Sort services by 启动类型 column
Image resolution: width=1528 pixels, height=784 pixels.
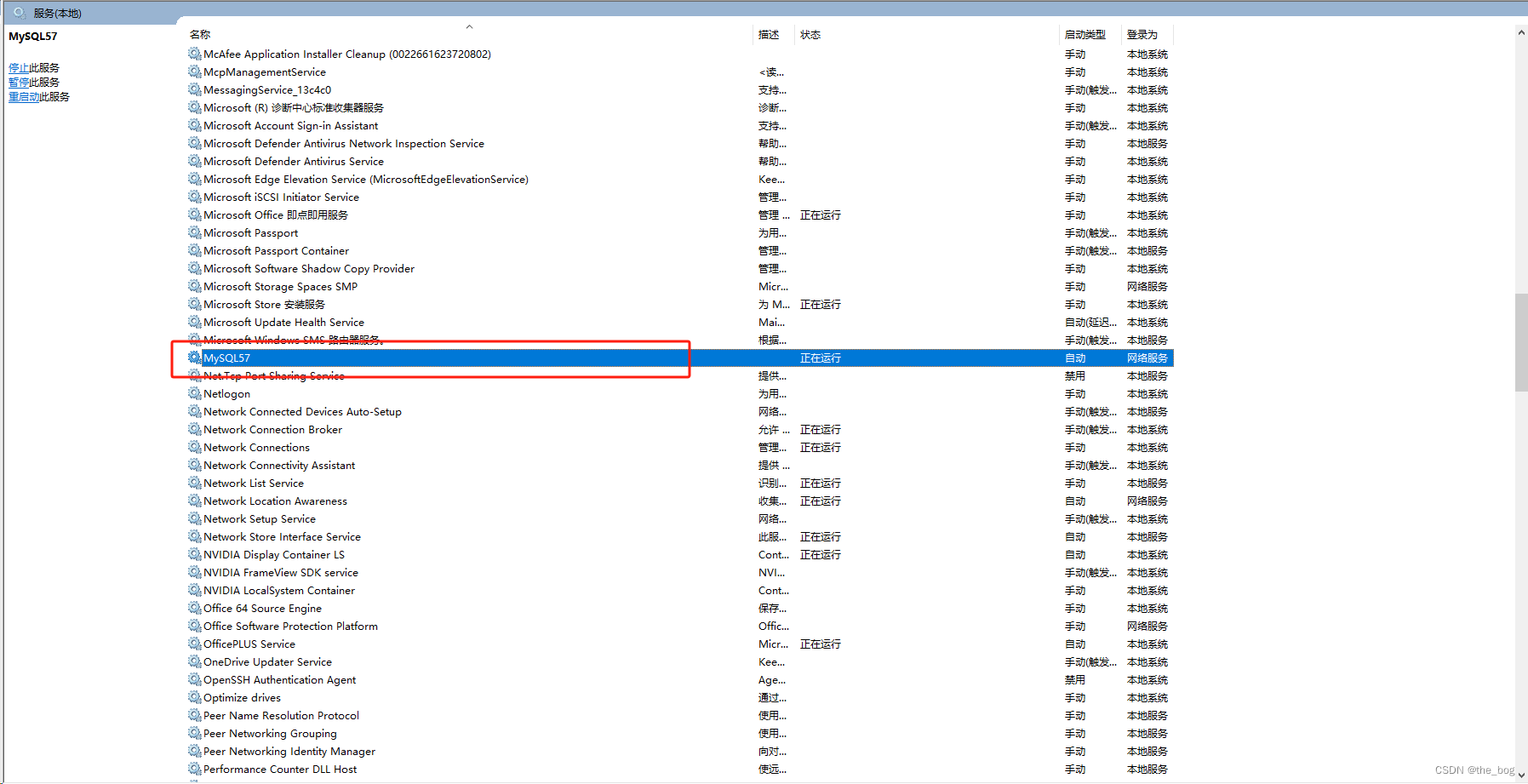pos(1089,34)
